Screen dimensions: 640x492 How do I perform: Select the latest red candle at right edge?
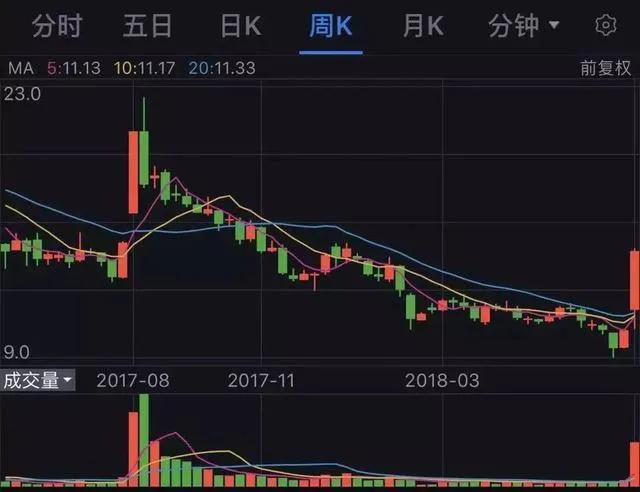click(635, 280)
